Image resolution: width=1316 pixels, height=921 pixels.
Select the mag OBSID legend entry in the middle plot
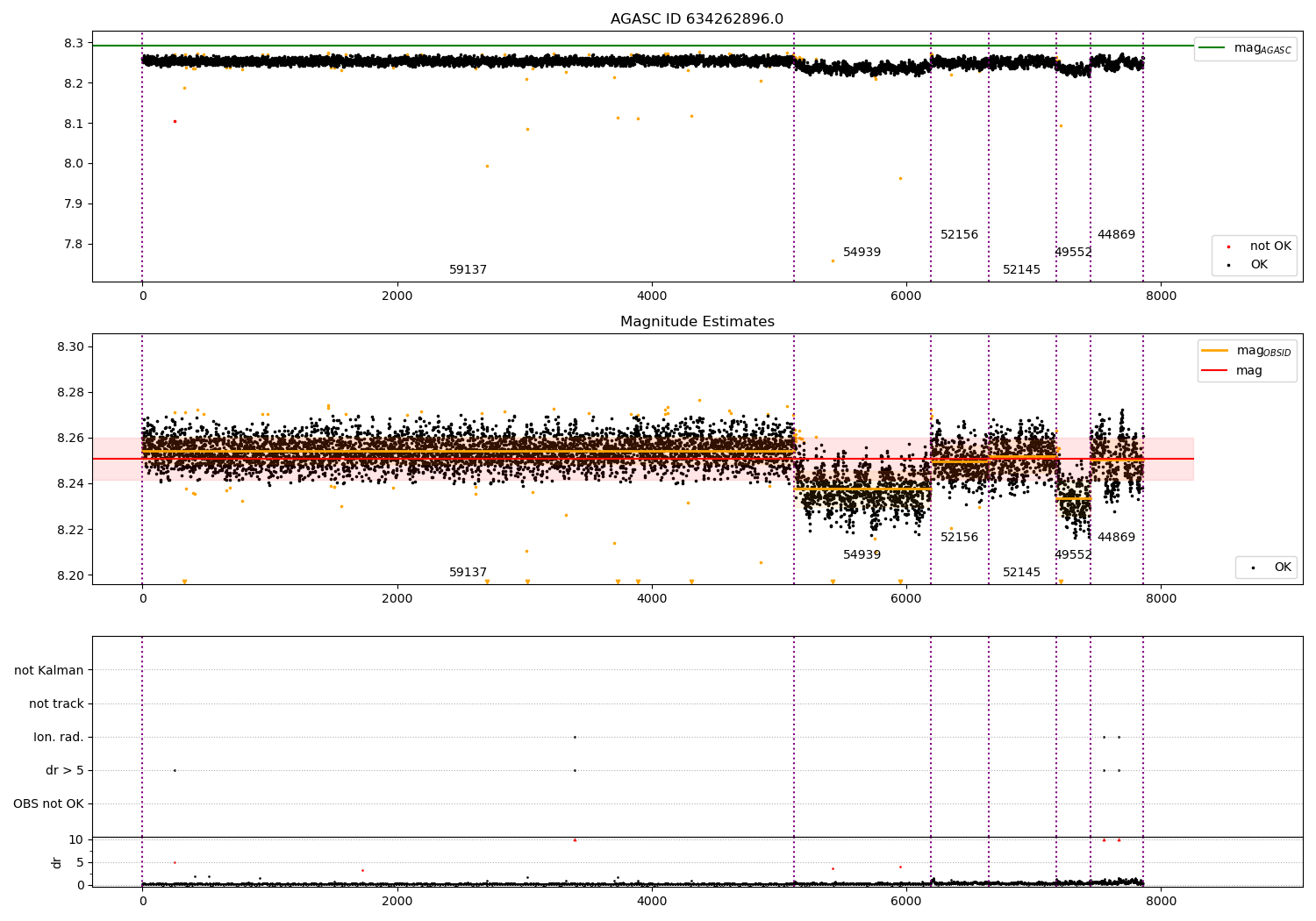click(x=1248, y=351)
